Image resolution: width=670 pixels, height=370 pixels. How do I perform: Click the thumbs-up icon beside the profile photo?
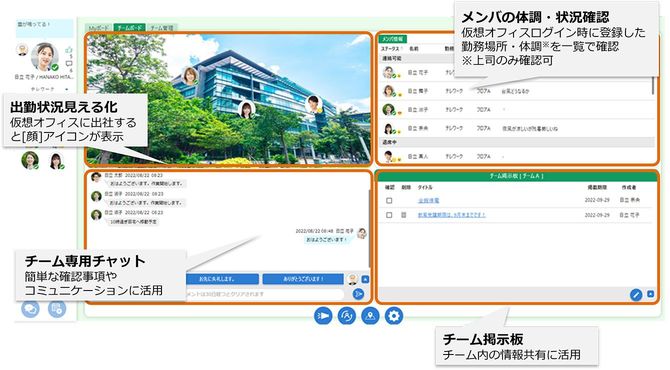pyautogui.click(x=69, y=50)
